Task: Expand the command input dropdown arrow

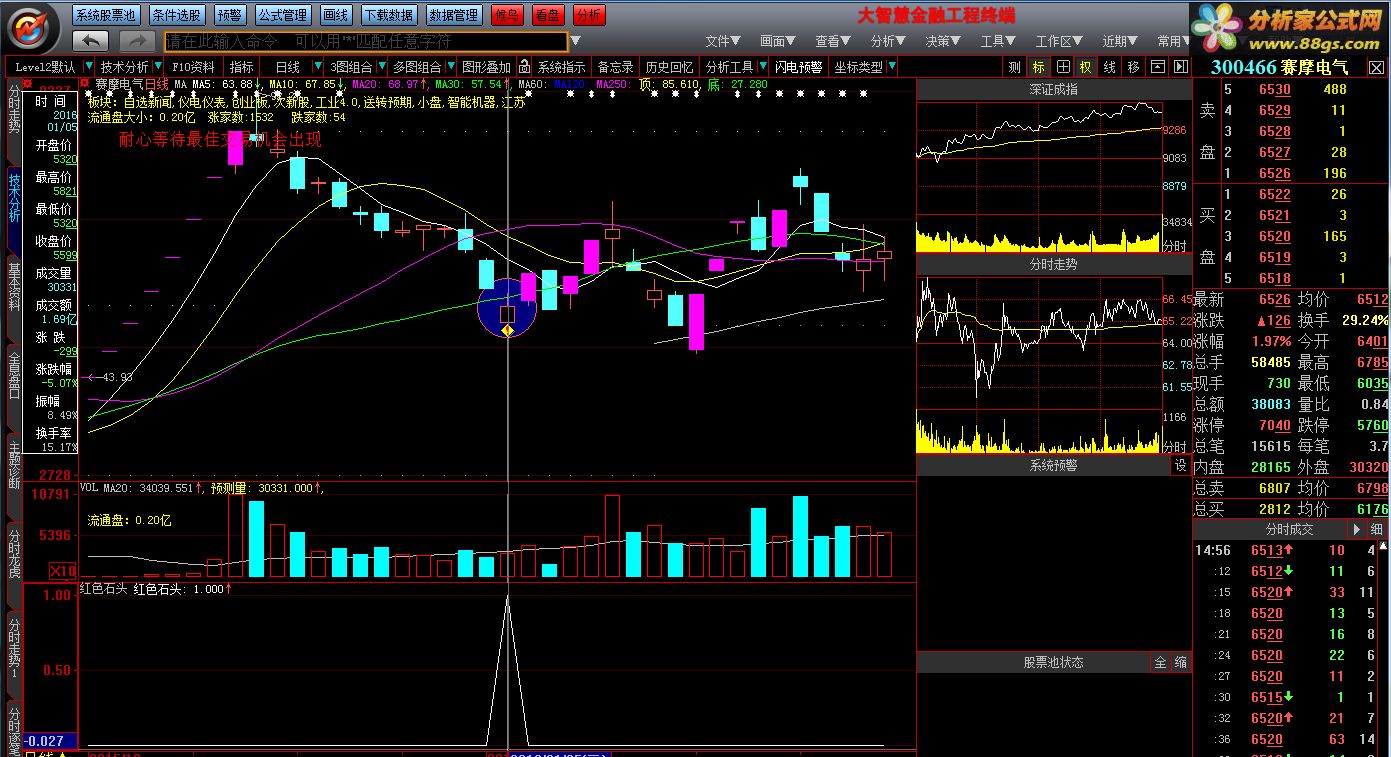Action: [x=576, y=41]
